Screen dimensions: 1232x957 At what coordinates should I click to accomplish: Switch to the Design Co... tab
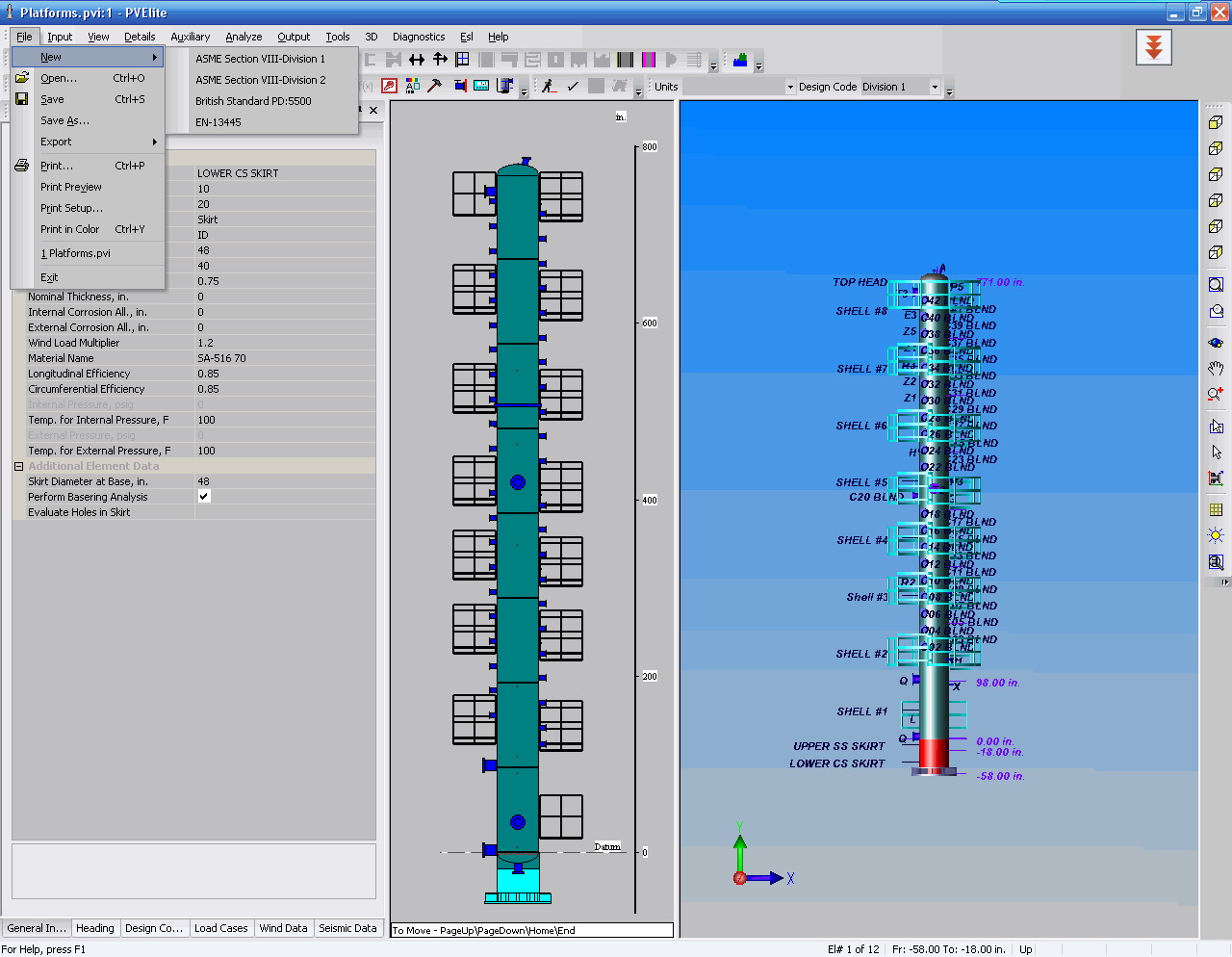(x=154, y=928)
